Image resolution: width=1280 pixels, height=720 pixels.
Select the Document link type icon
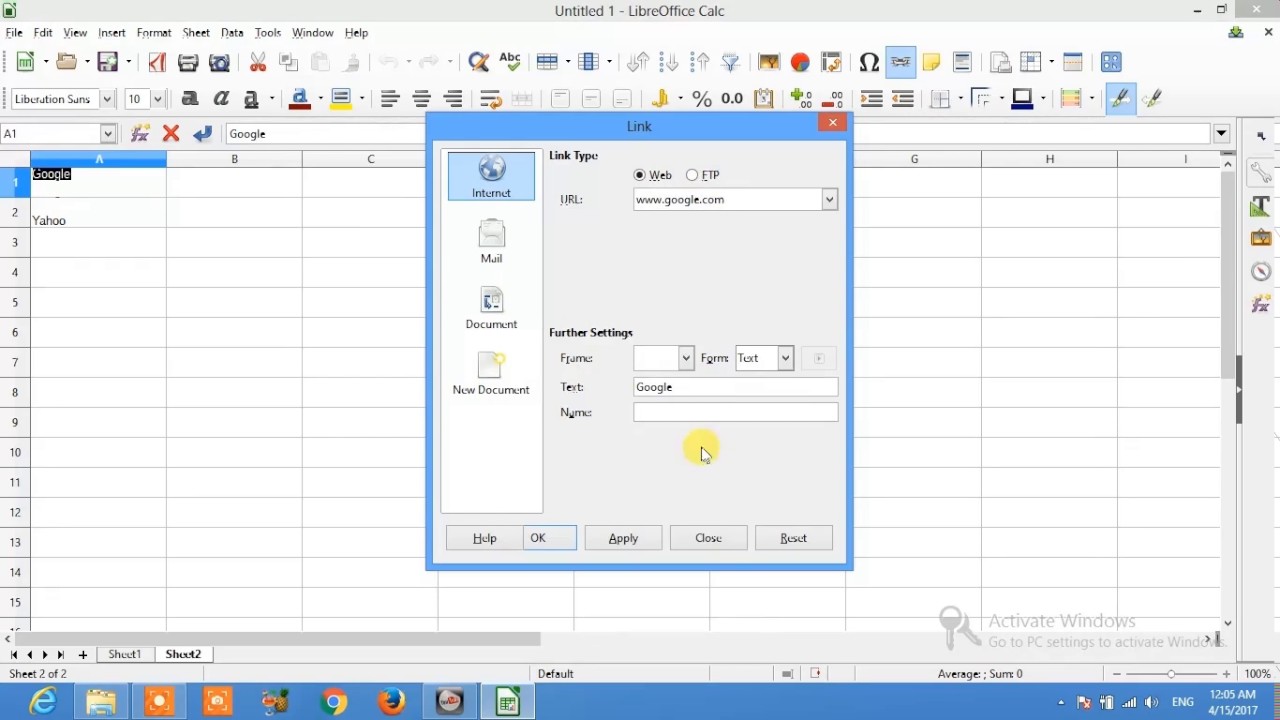pos(491,308)
